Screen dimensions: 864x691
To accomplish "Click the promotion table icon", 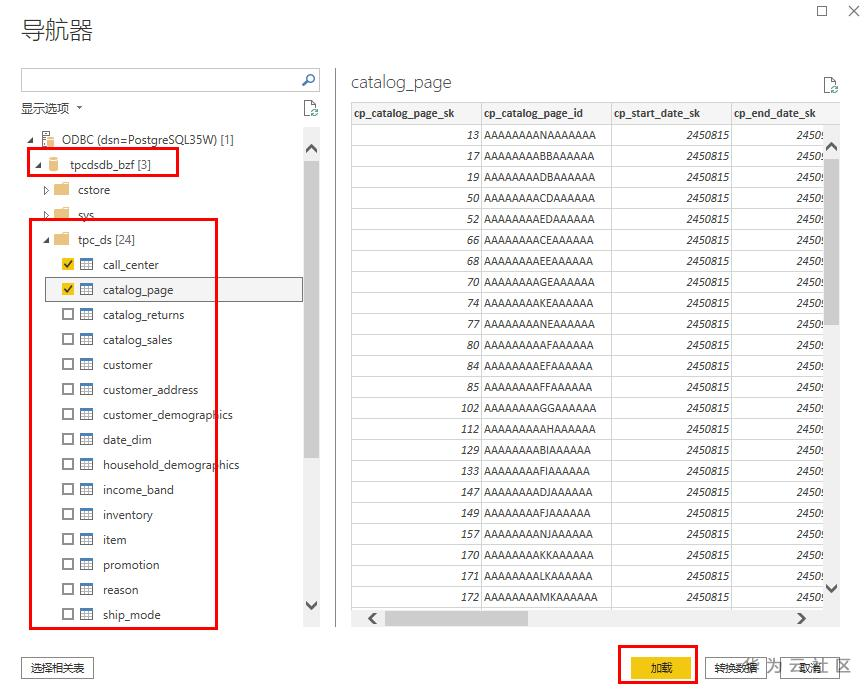I will click(87, 564).
